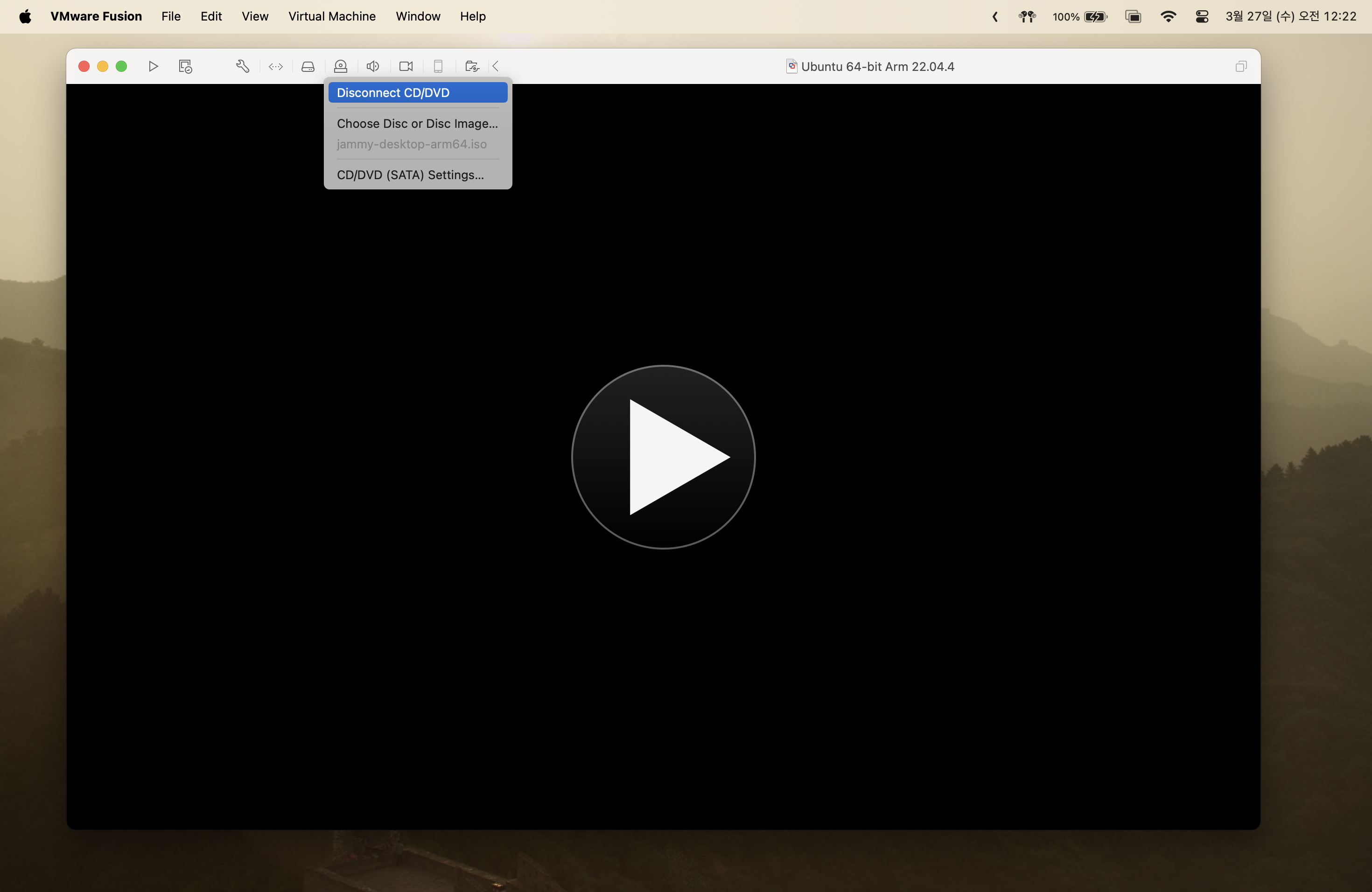Click the sound card speaker icon
1372x892 pixels.
pos(373,66)
